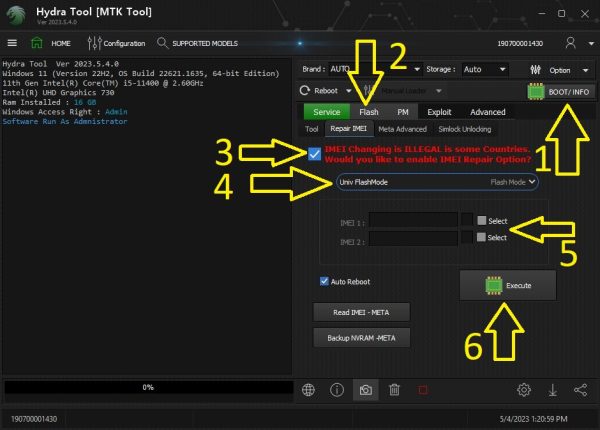Screen dimensions: 600x430
Task: Open the settings gear icon
Action: coord(524,390)
